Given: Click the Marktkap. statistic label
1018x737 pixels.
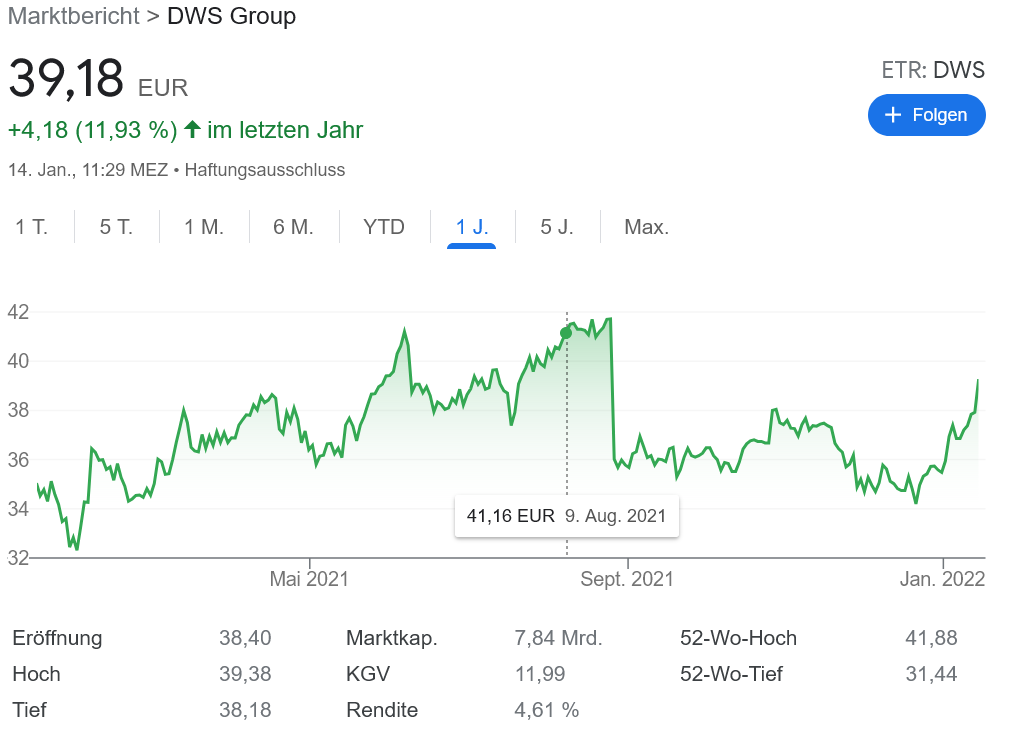Looking at the screenshot, I should click(391, 638).
